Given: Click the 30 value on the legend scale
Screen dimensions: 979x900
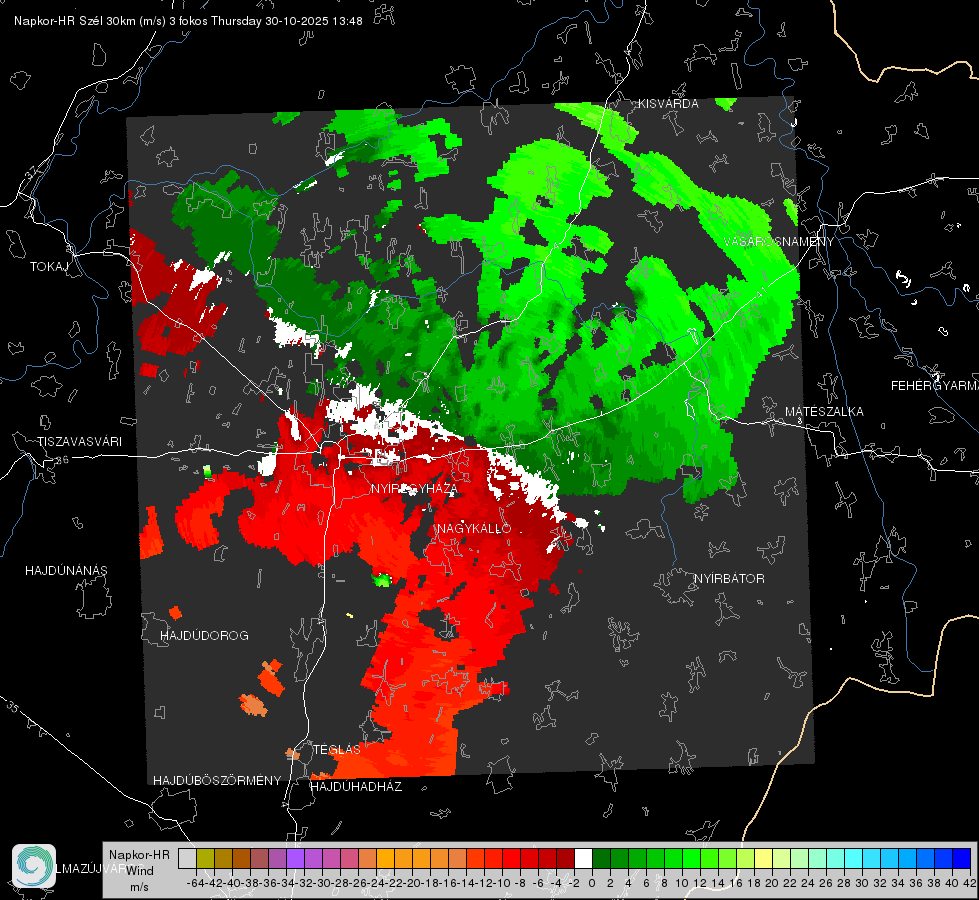Looking at the screenshot, I should [x=862, y=883].
